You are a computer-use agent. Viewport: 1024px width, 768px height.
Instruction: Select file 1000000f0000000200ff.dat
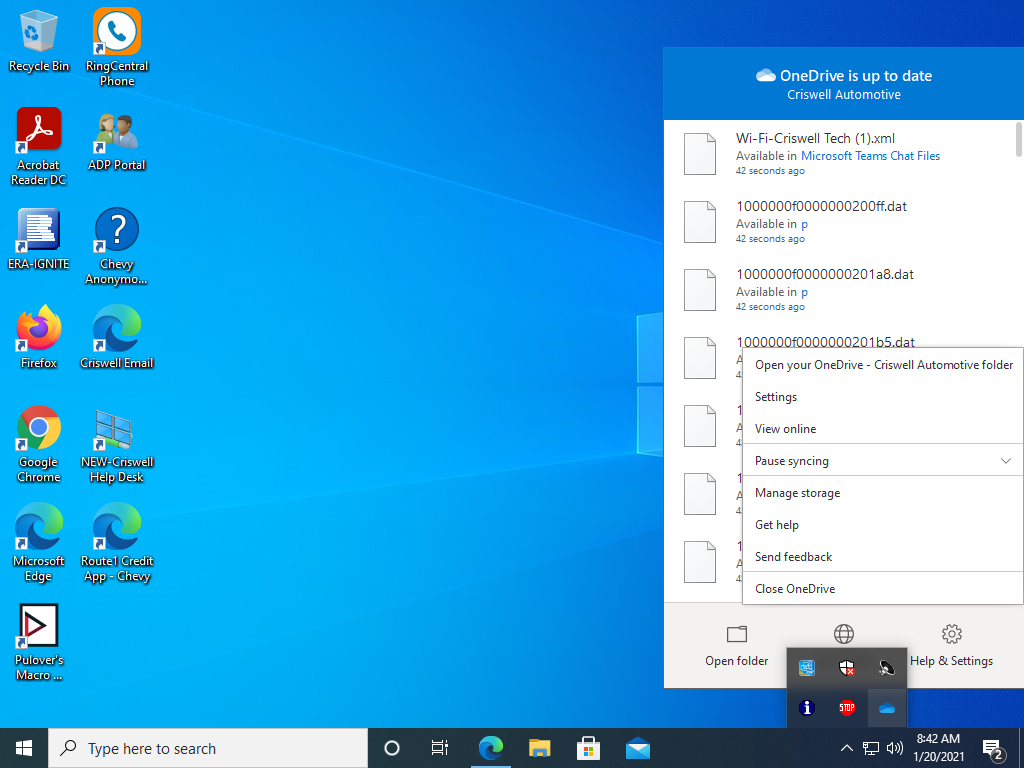point(840,222)
